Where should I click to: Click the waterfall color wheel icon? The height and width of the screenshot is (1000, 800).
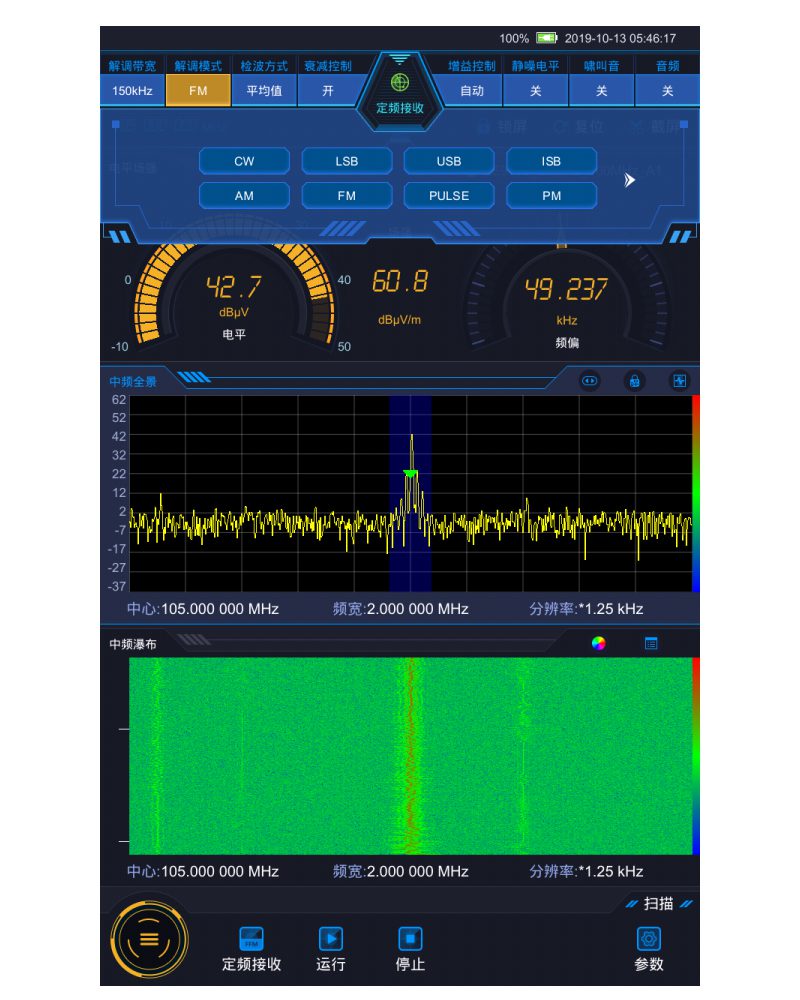coord(598,644)
